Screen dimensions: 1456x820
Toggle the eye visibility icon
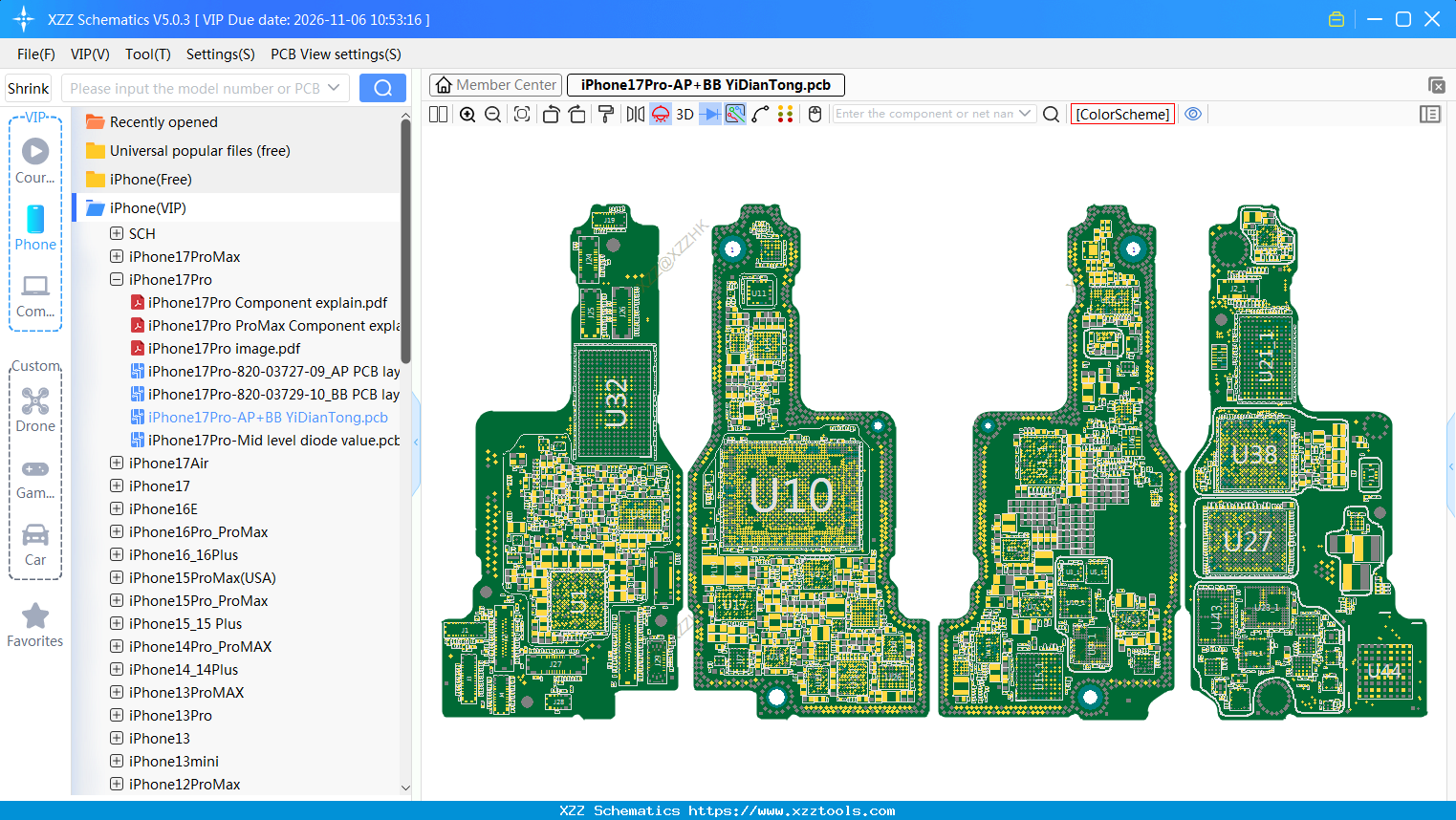(1193, 114)
